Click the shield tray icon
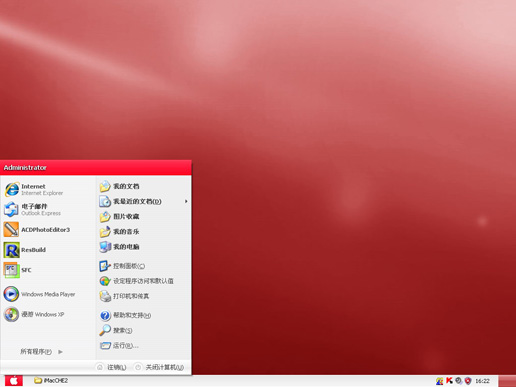516x387 pixels. tap(468, 381)
